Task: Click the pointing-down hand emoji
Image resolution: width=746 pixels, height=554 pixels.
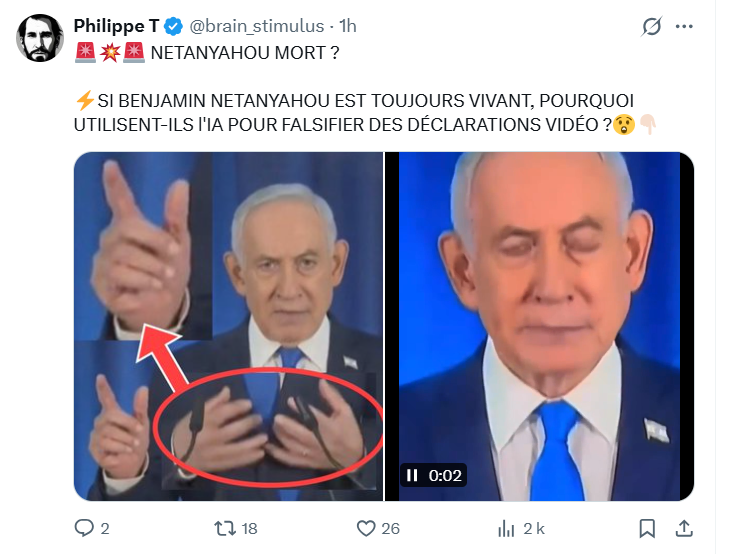Action: 648,125
